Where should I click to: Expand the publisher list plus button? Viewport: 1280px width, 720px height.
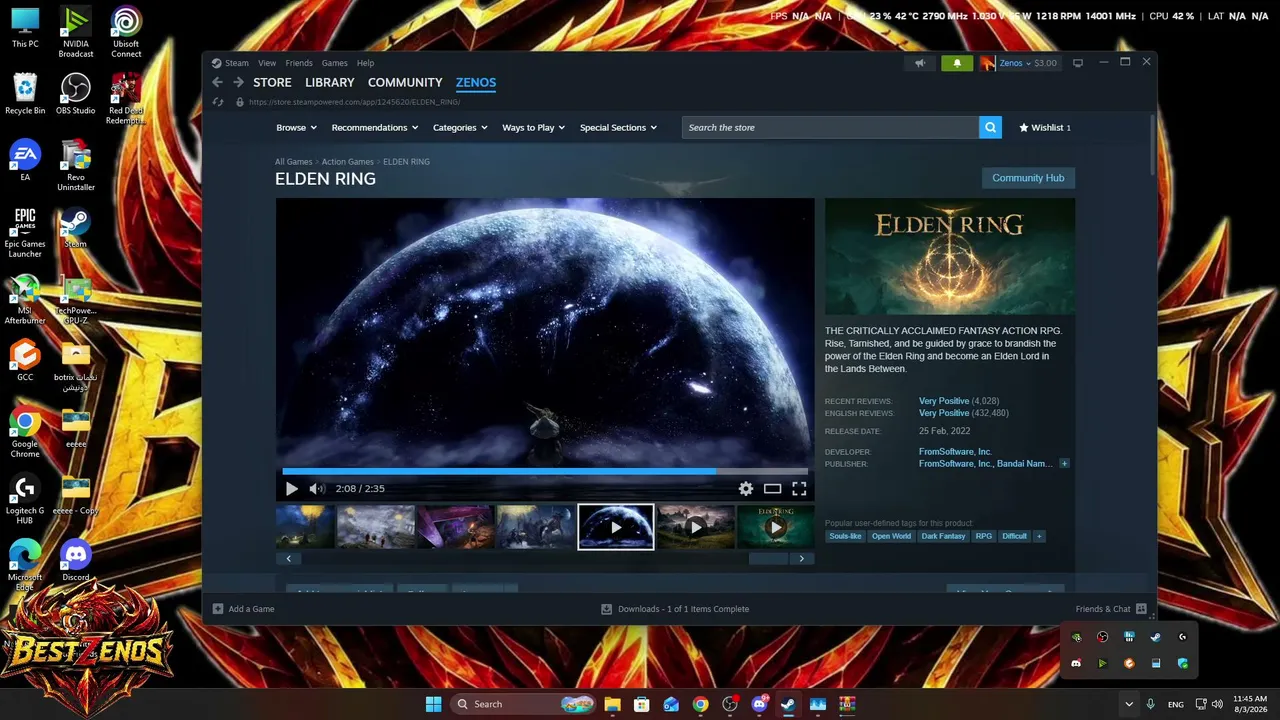coord(1064,464)
